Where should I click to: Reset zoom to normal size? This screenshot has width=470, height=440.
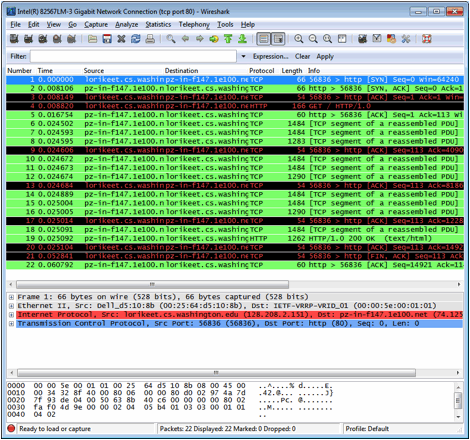click(x=327, y=39)
